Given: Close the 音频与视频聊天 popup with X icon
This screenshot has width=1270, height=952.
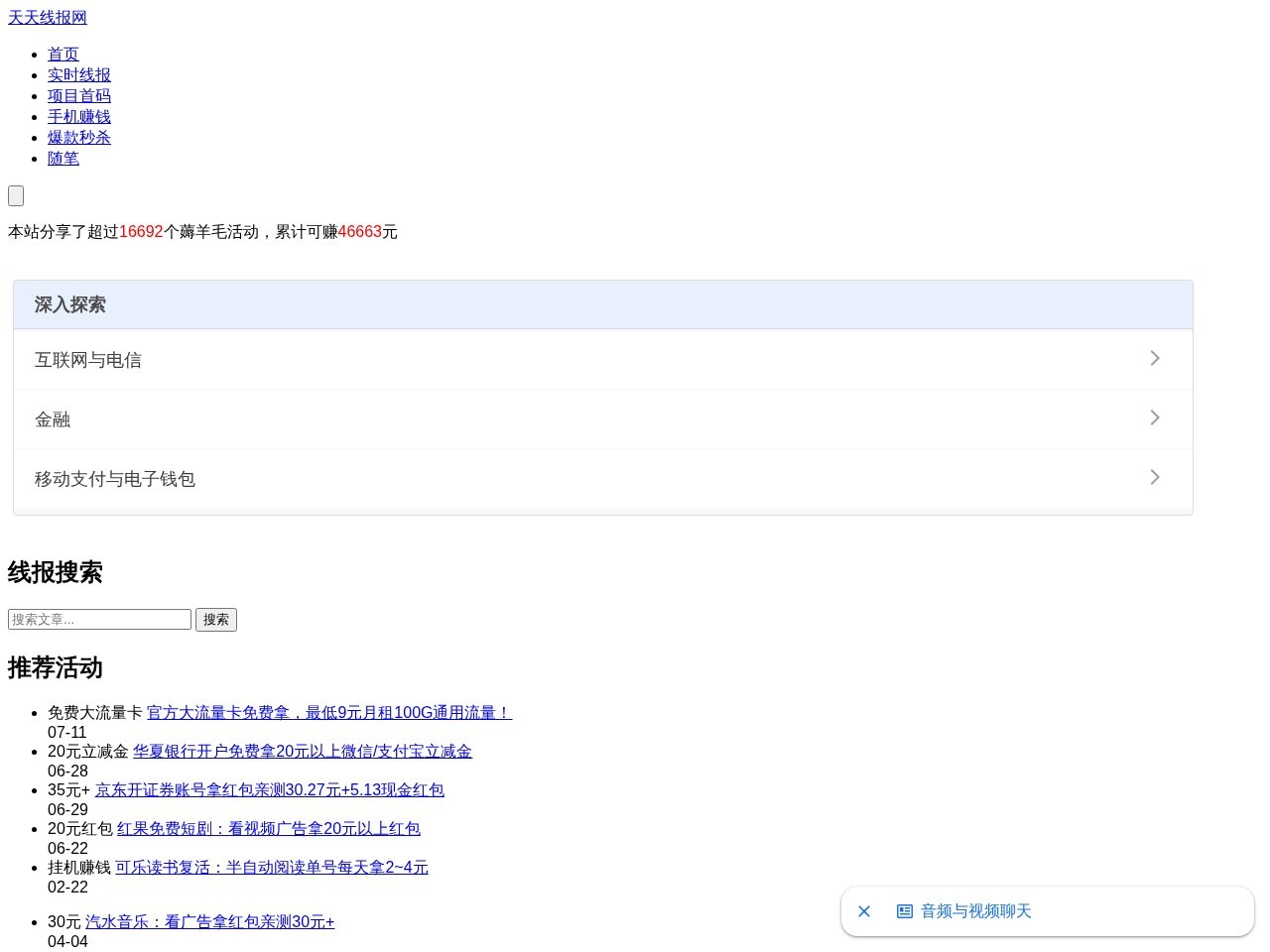Looking at the screenshot, I should pos(864,911).
